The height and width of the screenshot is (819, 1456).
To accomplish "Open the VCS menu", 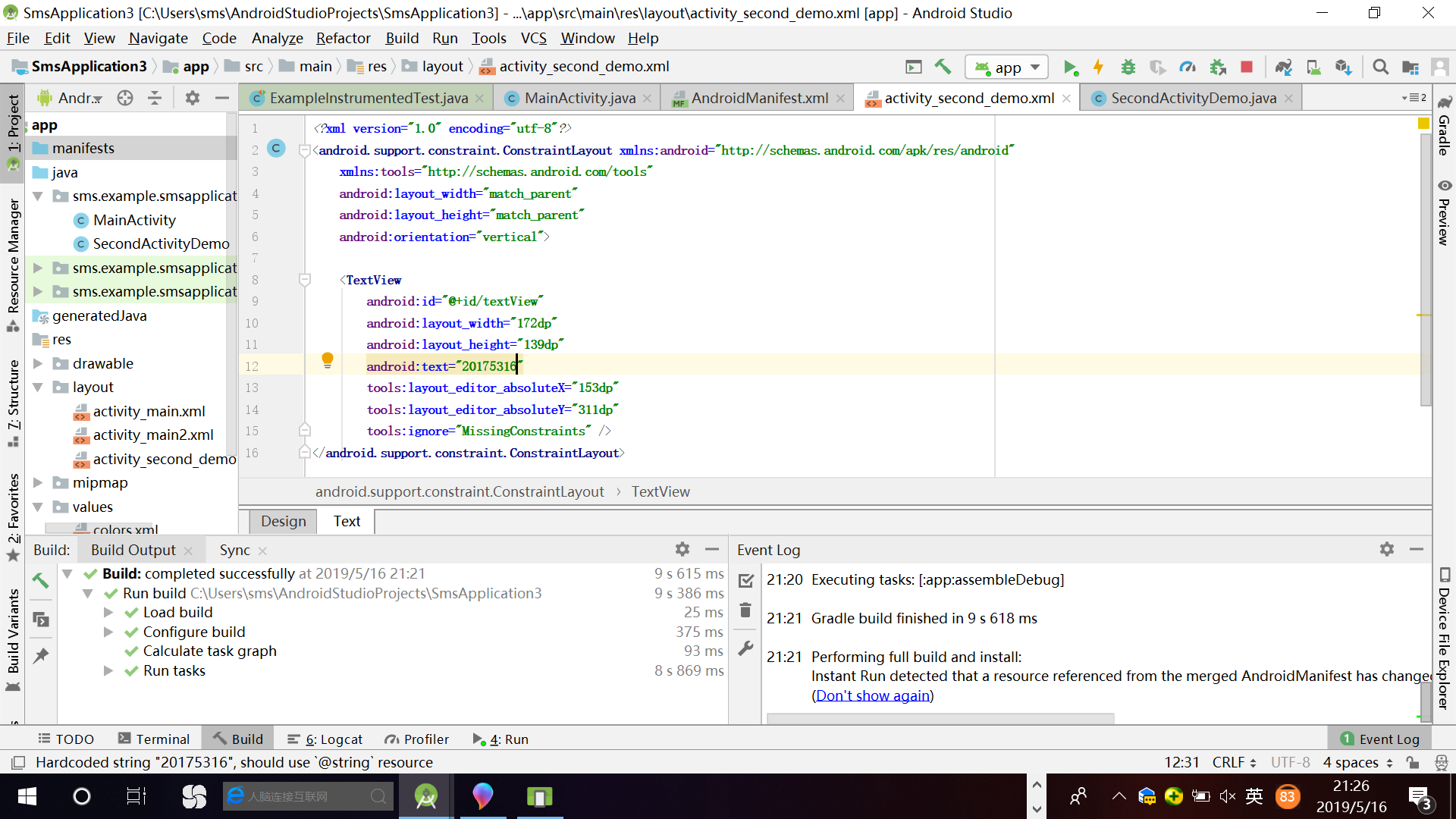I will [533, 38].
